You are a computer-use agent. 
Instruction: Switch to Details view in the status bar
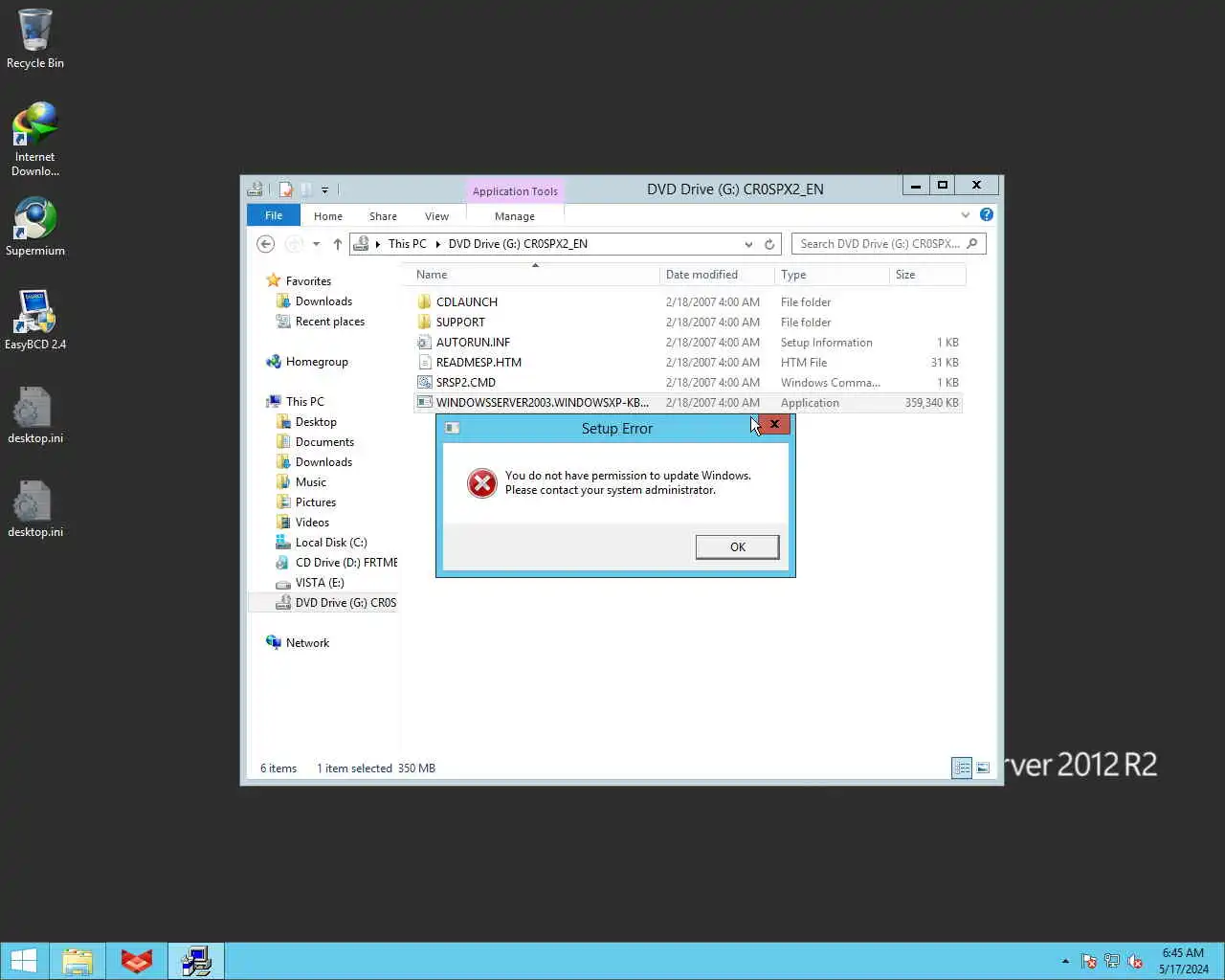(962, 768)
